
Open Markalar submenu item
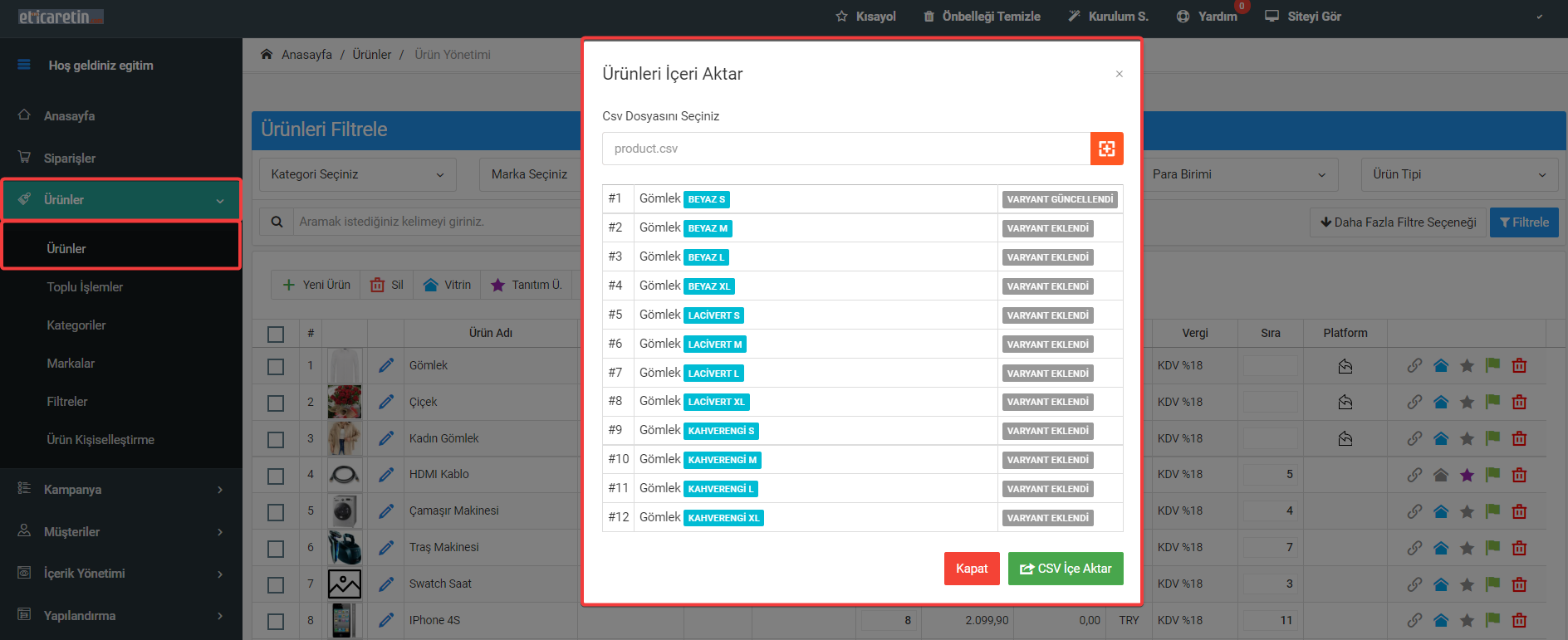point(71,363)
